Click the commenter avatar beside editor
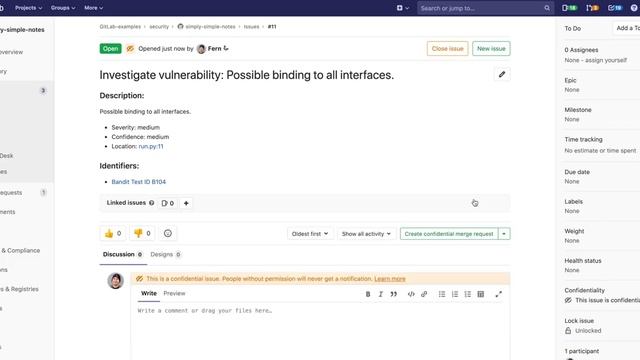The image size is (640, 360). [116, 281]
